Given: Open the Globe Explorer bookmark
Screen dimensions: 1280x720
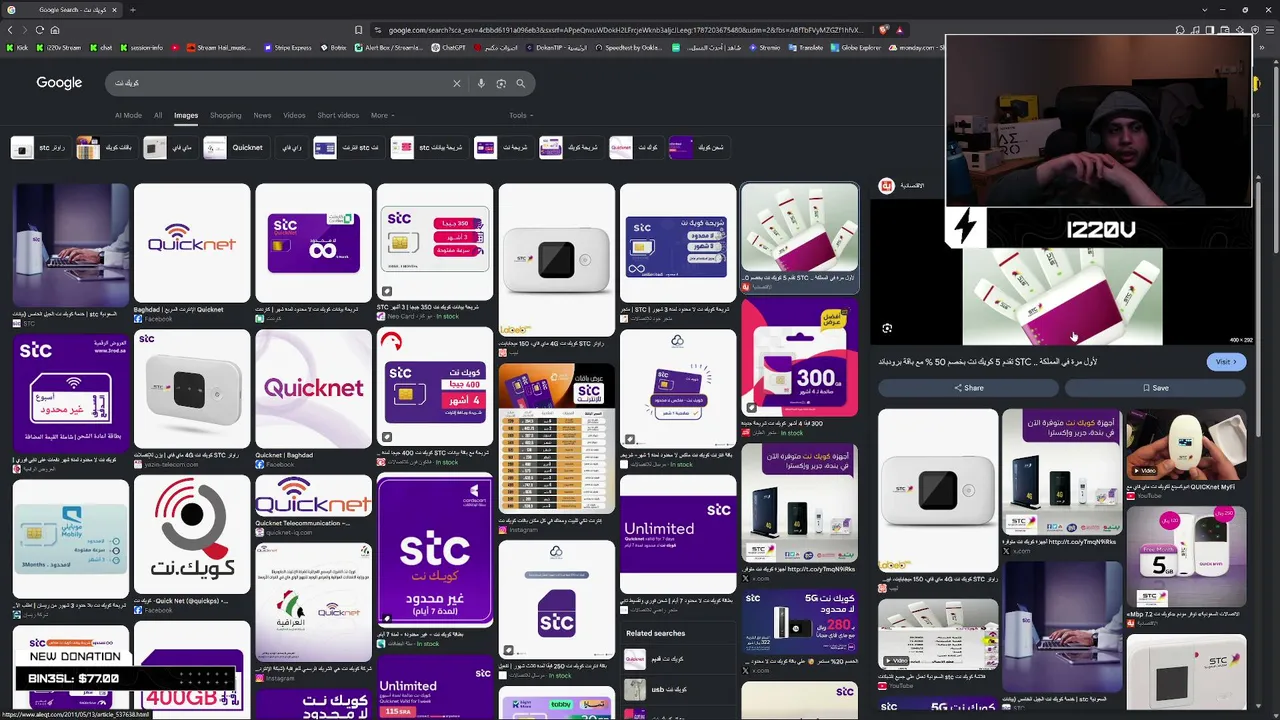Looking at the screenshot, I should coord(856,47).
